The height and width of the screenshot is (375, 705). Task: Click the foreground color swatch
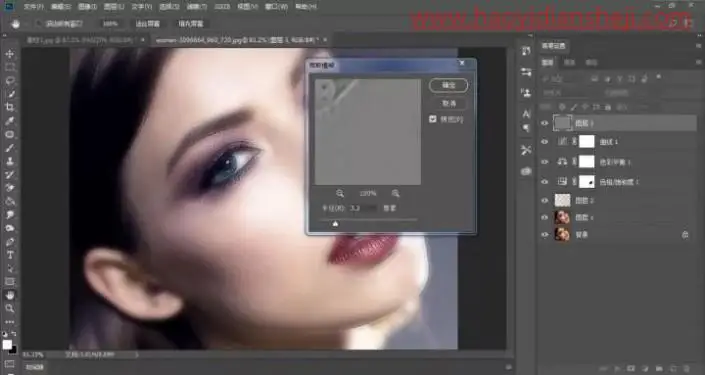coord(7,344)
